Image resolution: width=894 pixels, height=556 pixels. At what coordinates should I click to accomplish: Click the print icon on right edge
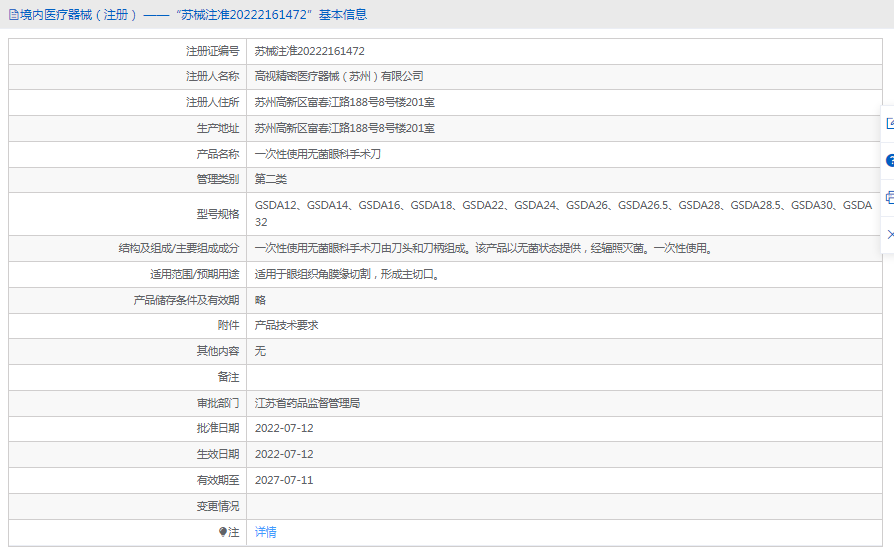(889, 197)
